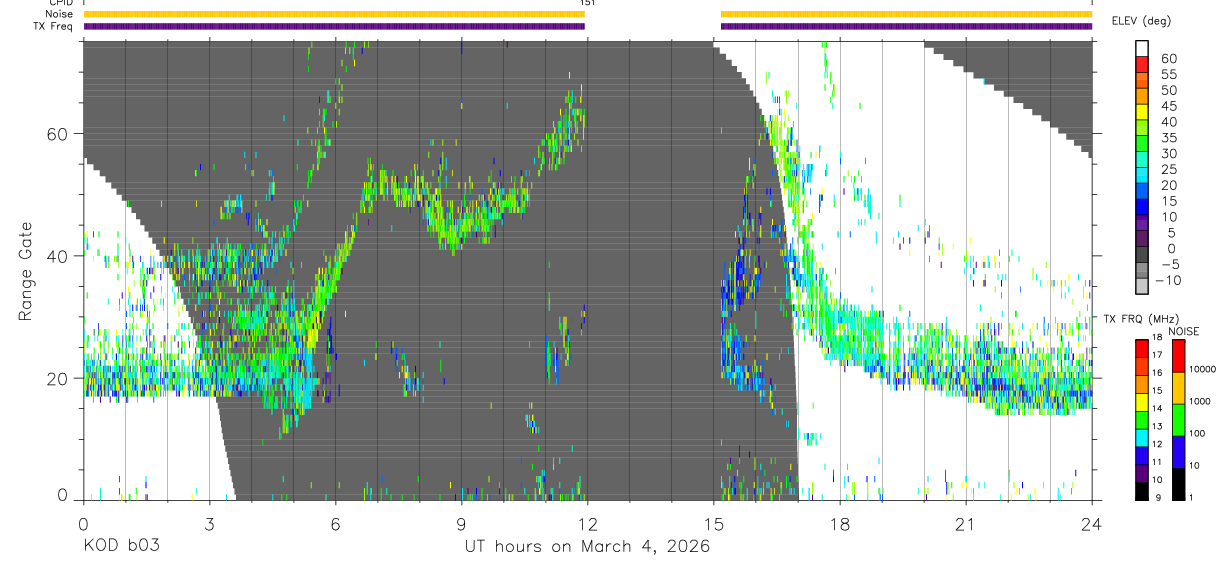
Task: Click the '151' CPID value
Action: 588,3
